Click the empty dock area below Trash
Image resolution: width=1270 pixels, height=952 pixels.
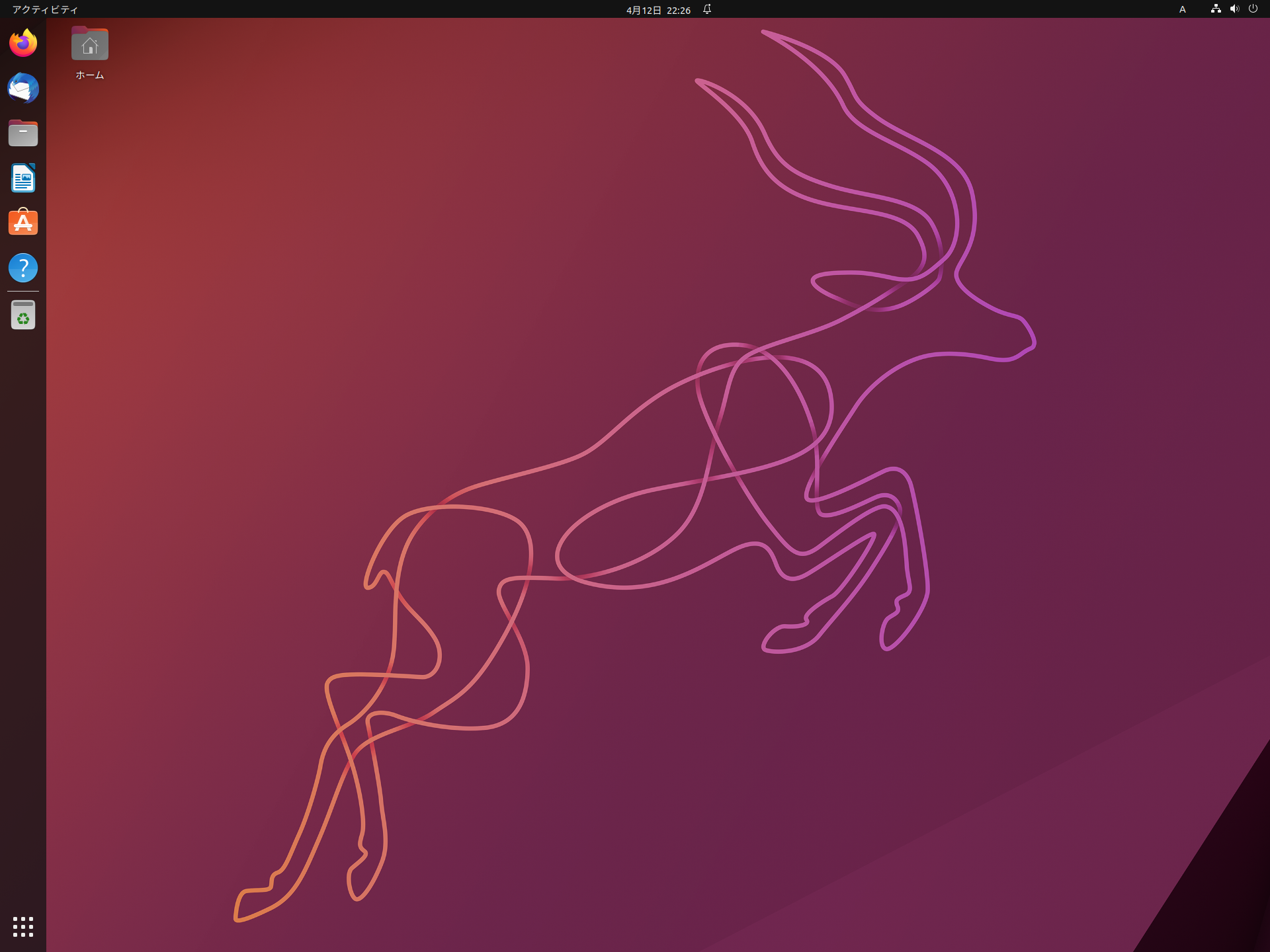pyautogui.click(x=23, y=595)
